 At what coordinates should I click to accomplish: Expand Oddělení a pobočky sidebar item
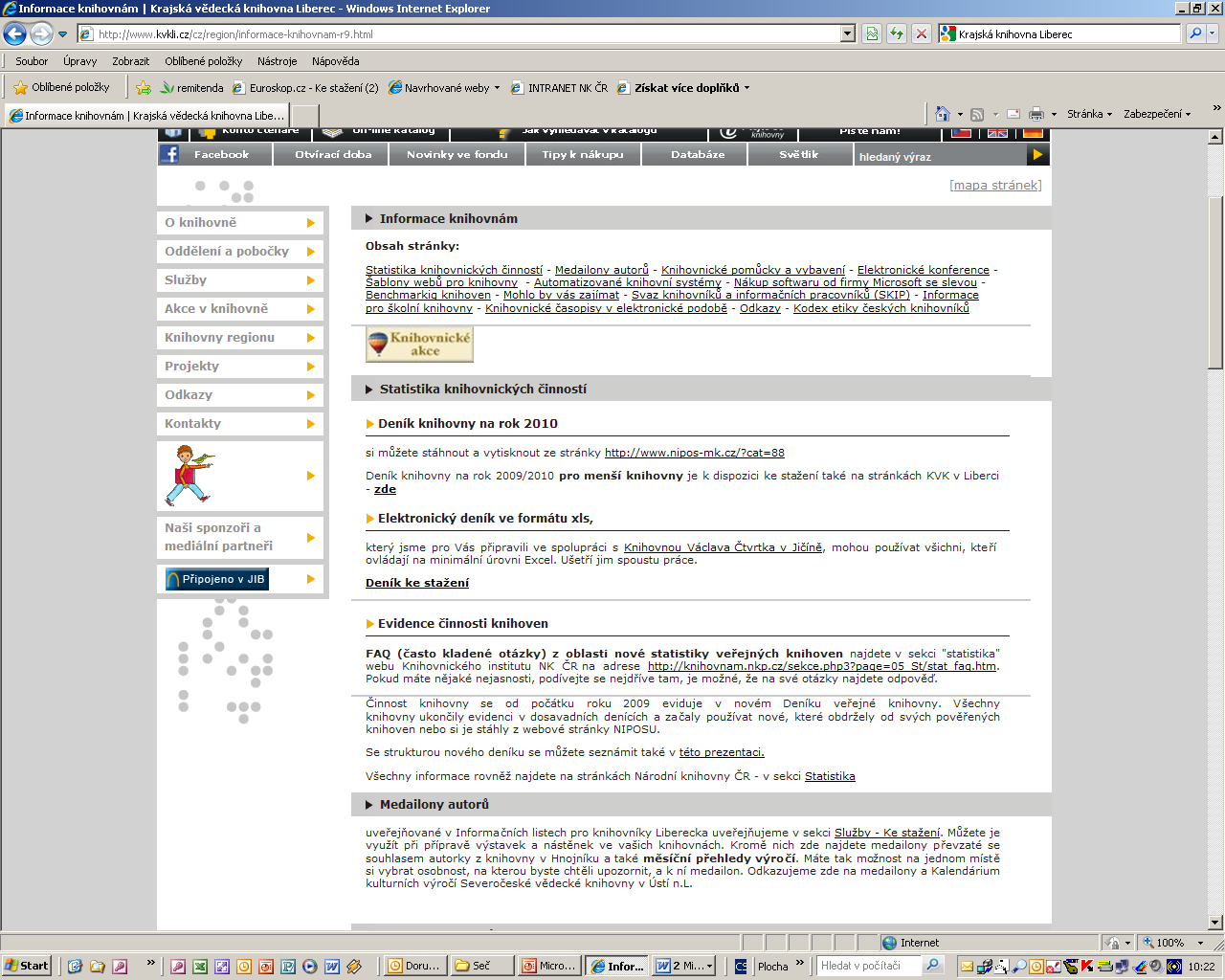coord(240,251)
